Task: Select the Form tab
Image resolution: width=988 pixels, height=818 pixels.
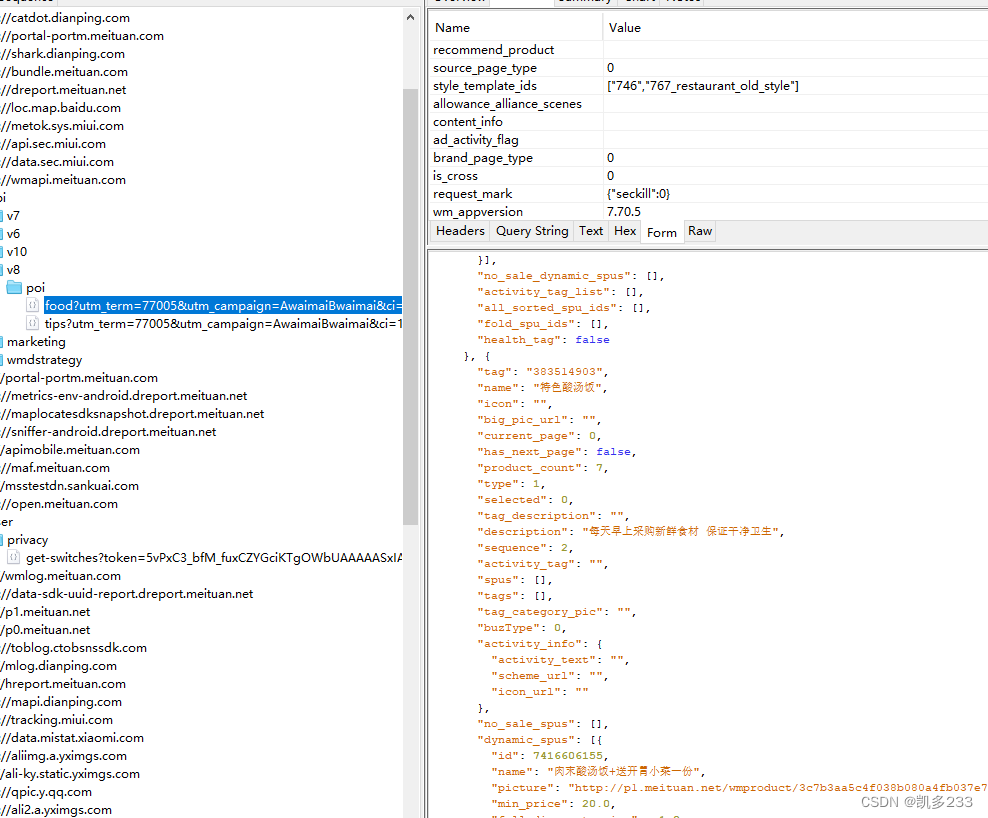Action: click(662, 233)
